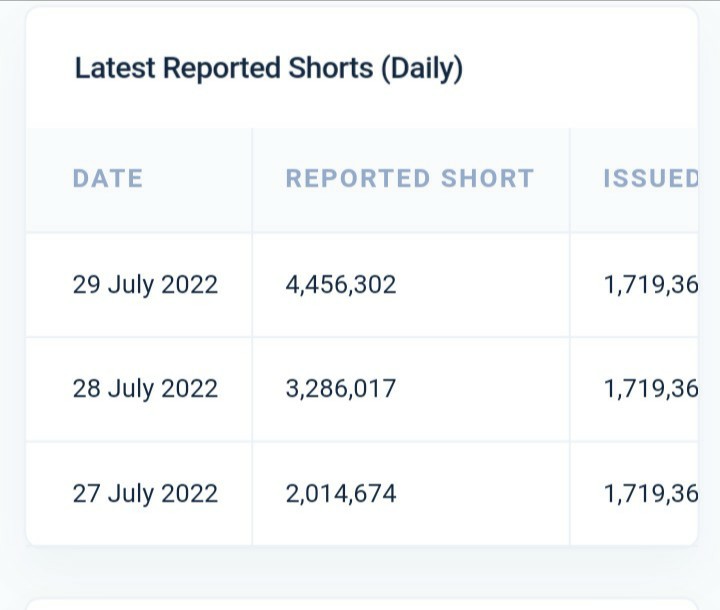The width and height of the screenshot is (720, 610).
Task: Sort by the REPORTED SHORT column header
Action: point(409,179)
